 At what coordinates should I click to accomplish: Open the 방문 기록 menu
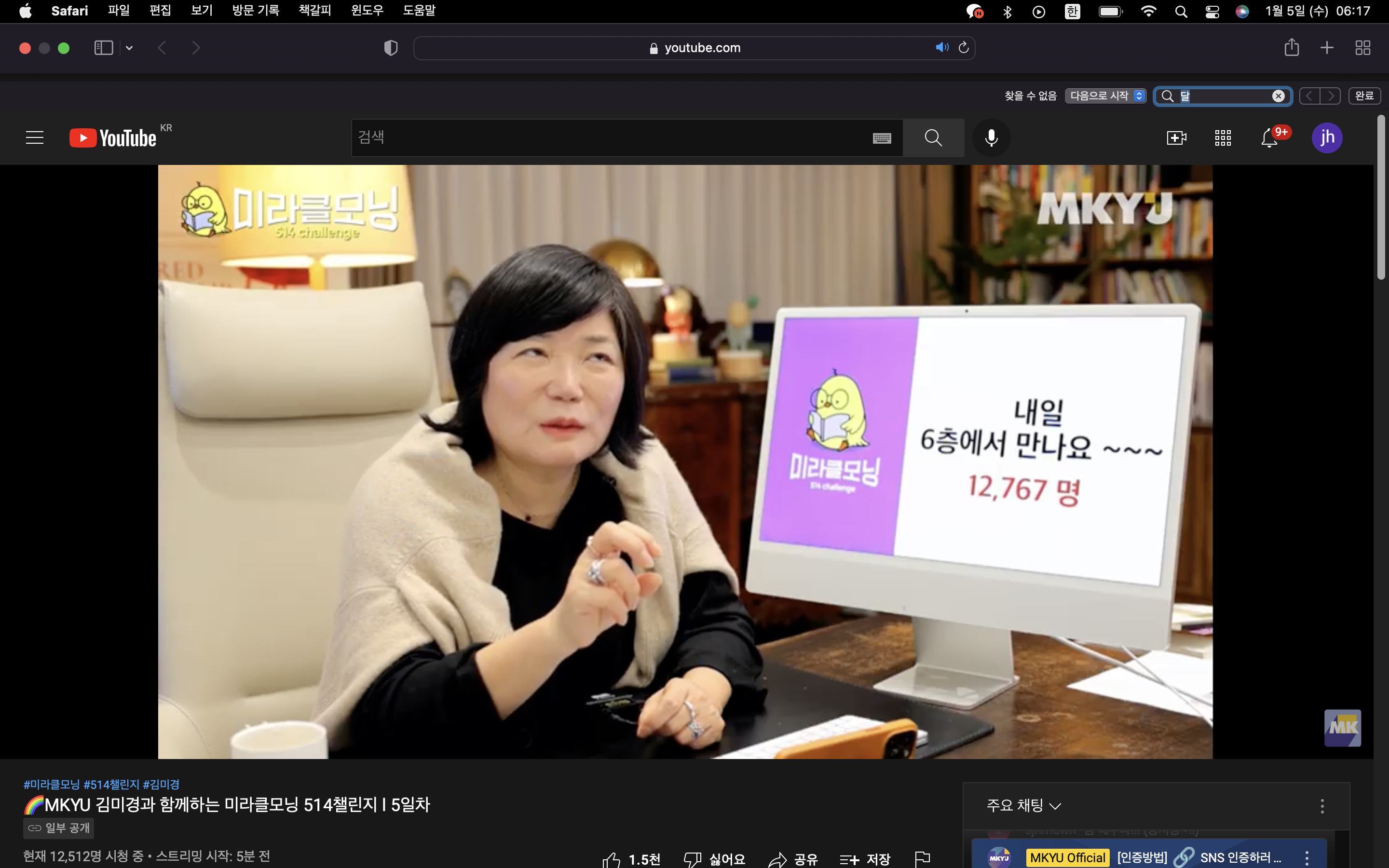256,11
